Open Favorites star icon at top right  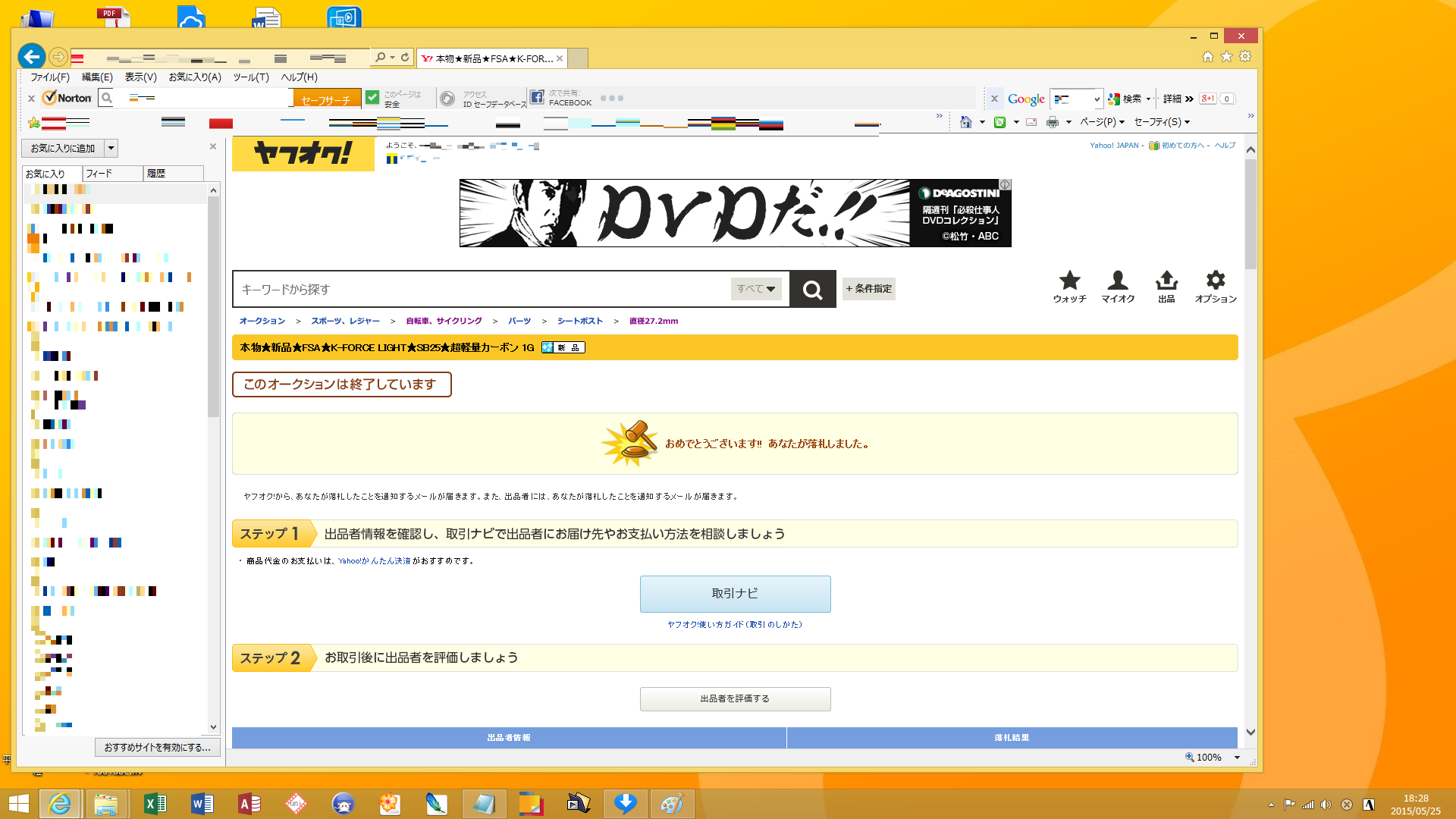[1226, 57]
